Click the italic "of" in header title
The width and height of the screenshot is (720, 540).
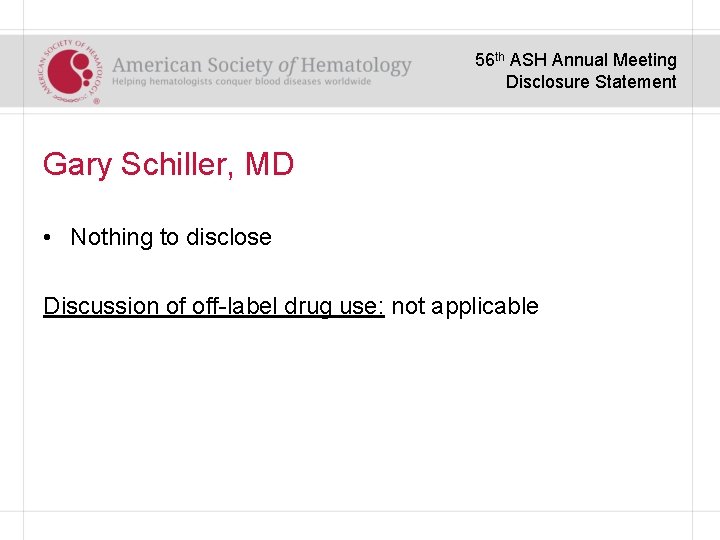point(288,65)
